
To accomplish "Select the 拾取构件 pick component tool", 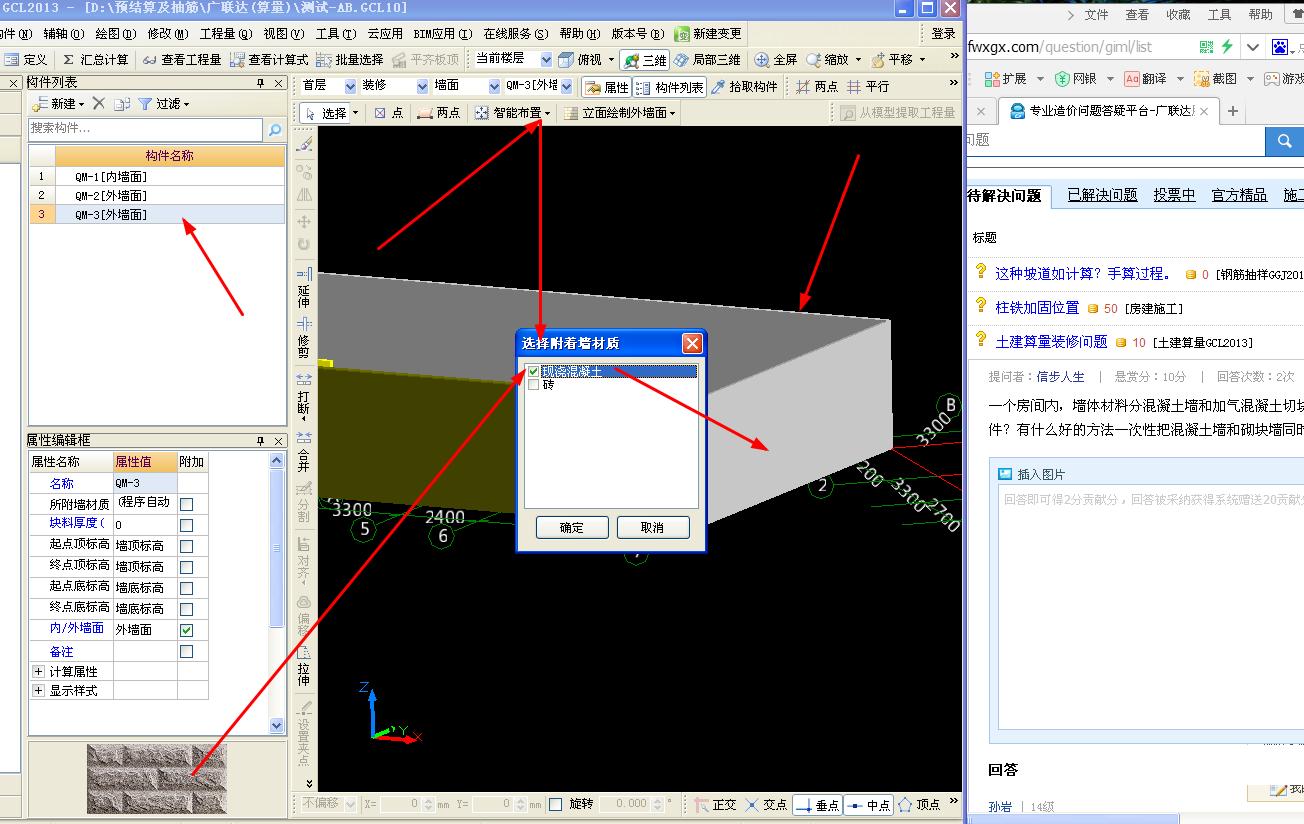I will pos(744,87).
